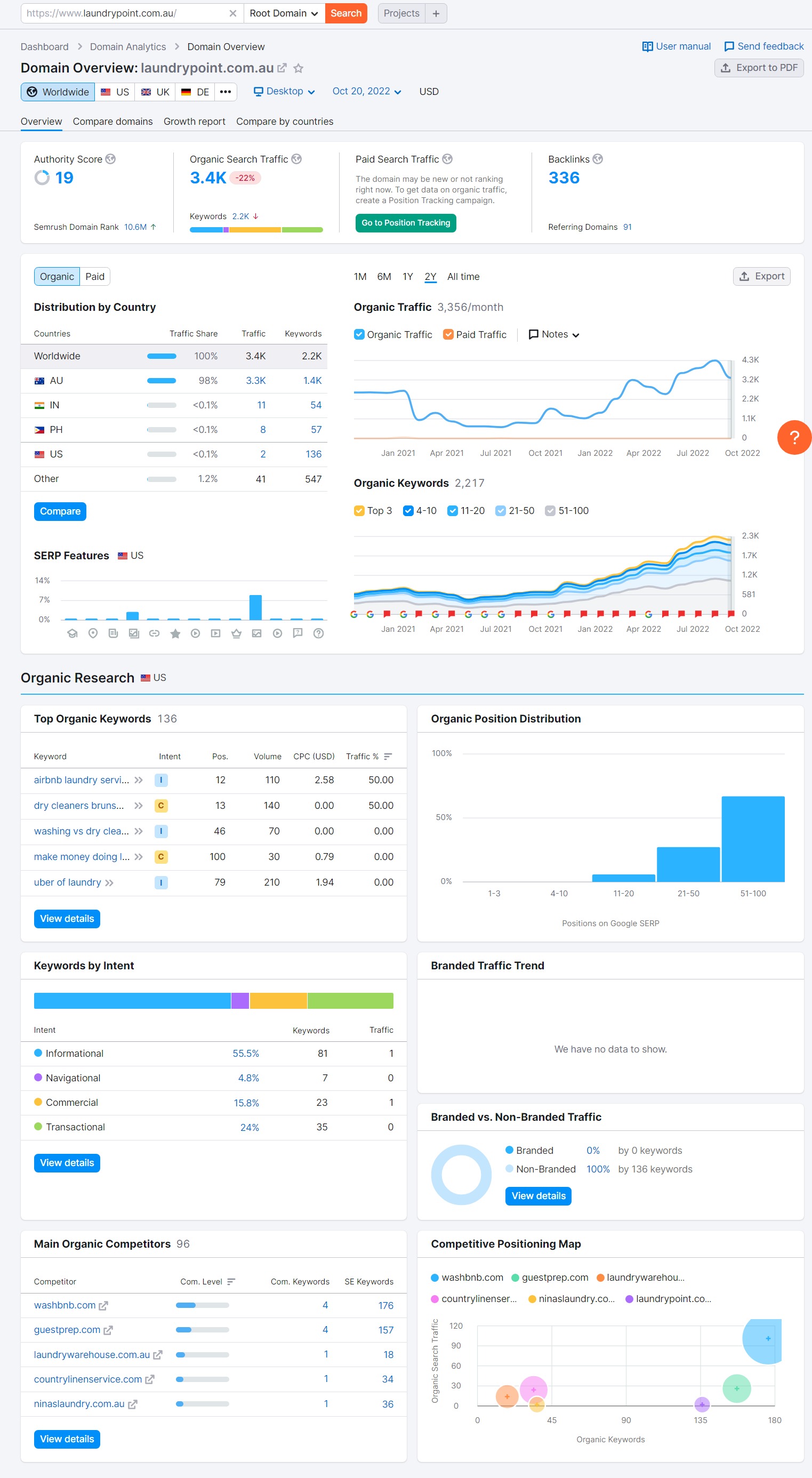Select the reviews star SERP icon
Viewport: 812px width, 1478px height.
(175, 633)
